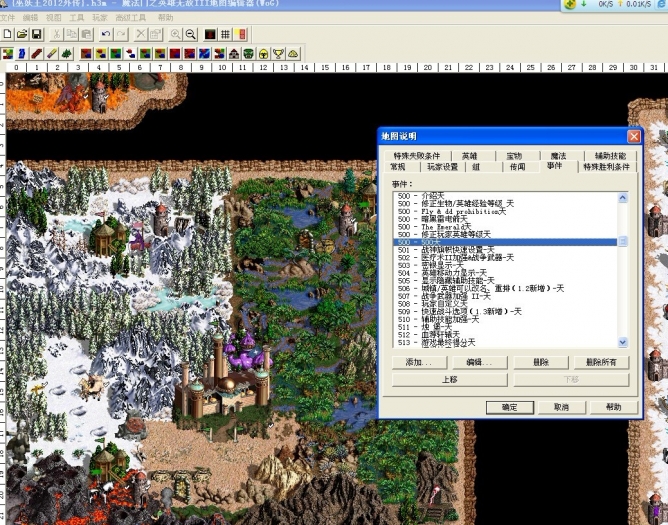Click the first brown objects palette icon
The height and width of the screenshot is (525, 668).
86,54
